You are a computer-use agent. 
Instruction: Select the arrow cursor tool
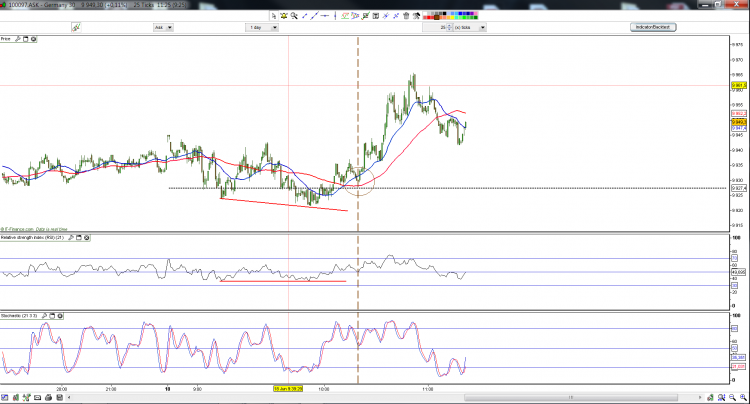point(274,16)
